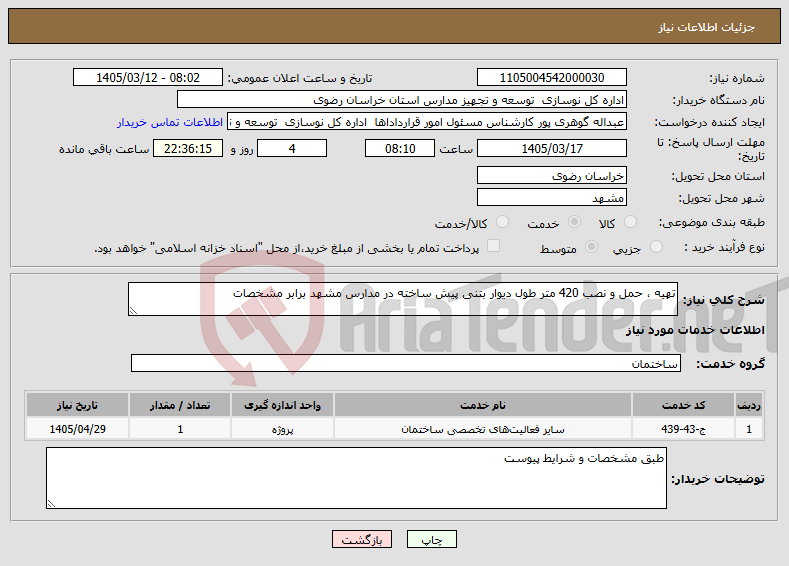The image size is (789, 566).
Task: Click the row number cell 1
Action: [749, 429]
